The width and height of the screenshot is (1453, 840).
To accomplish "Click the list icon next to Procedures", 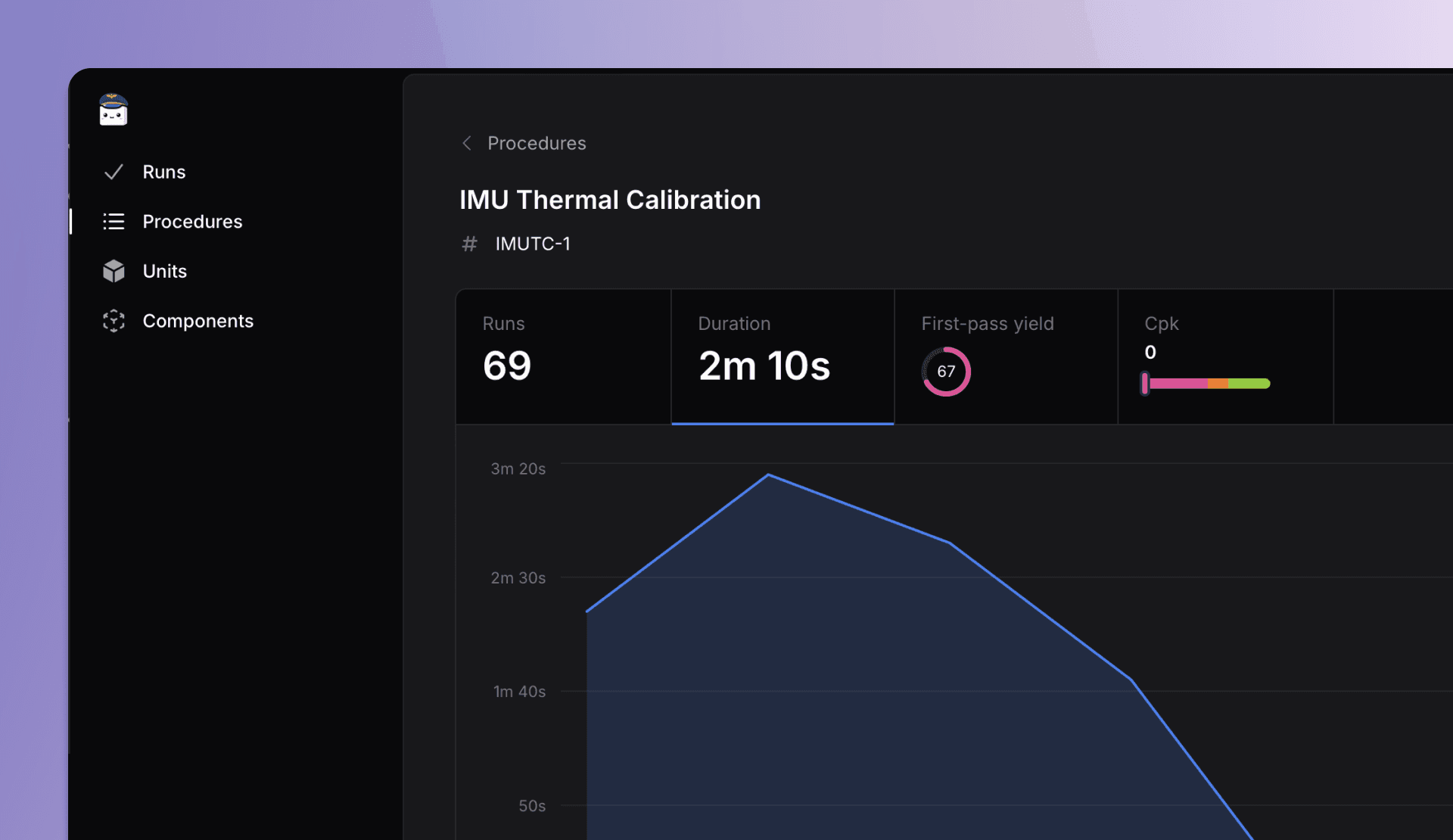I will 114,221.
